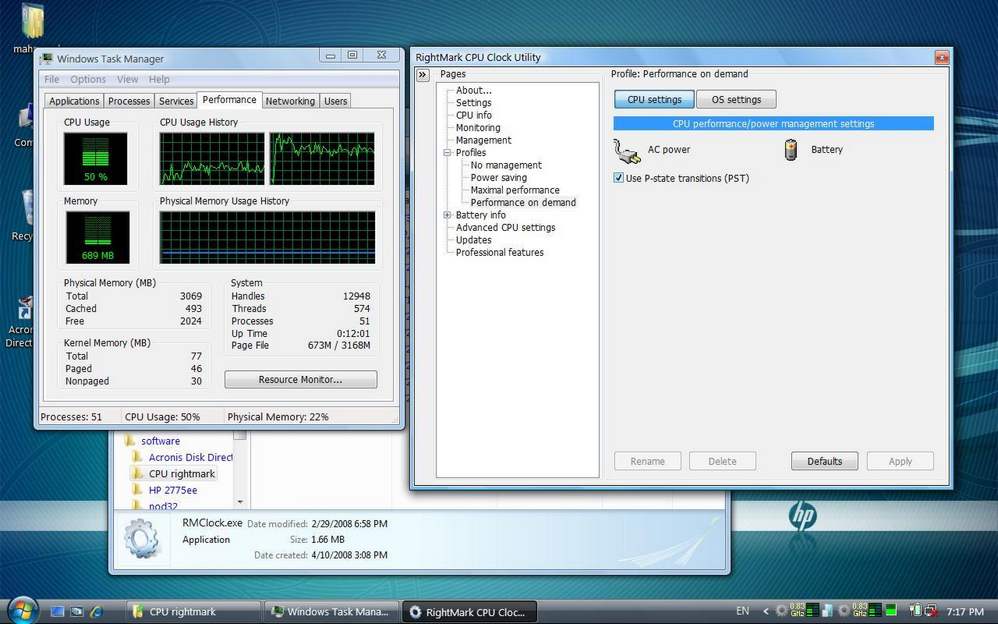
Task: Click the HP 2775ee folder icon
Action: (137, 490)
